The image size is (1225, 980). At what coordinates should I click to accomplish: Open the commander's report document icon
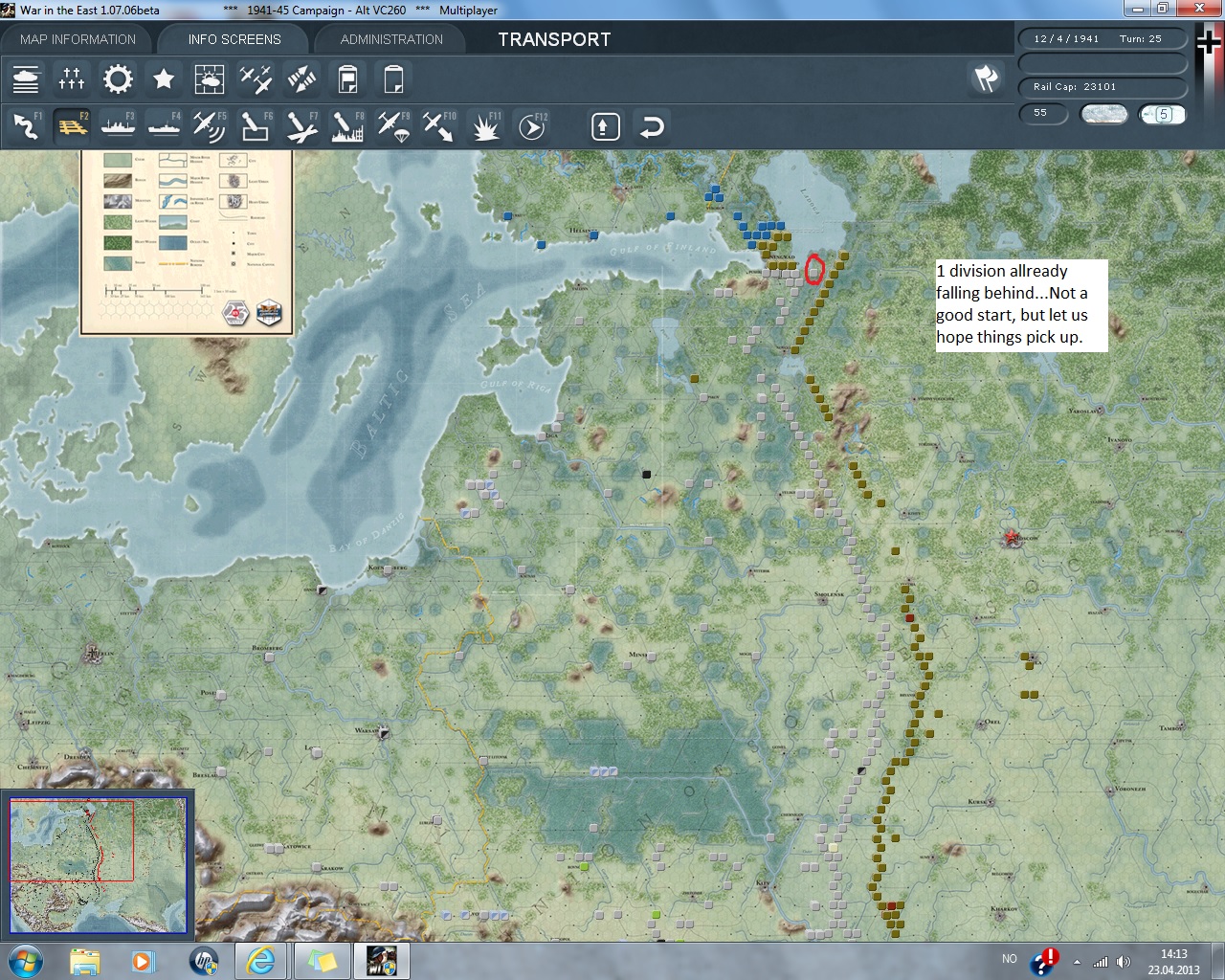347,79
